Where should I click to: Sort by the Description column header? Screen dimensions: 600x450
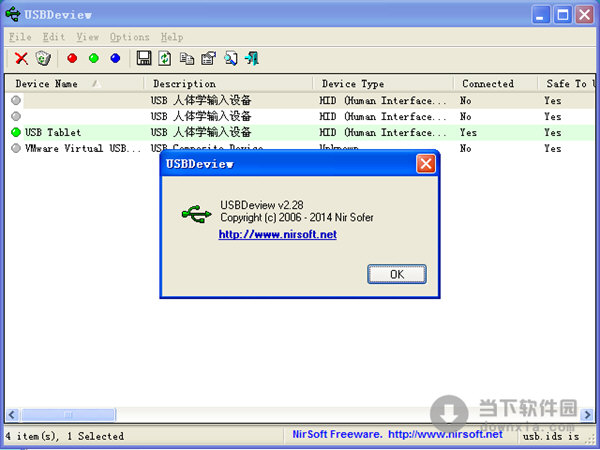228,83
